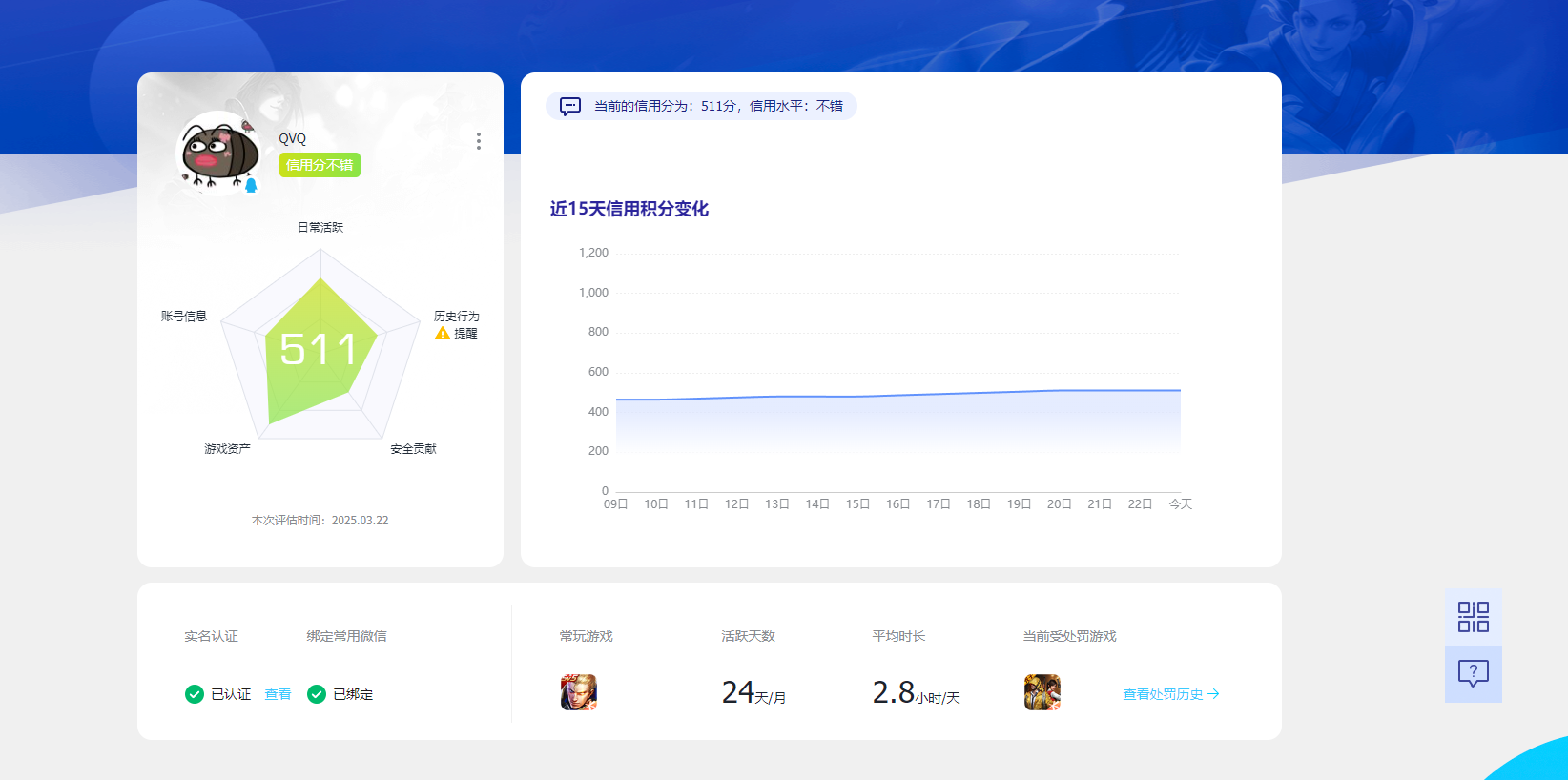Select the 日常活跃 radar axis label

tap(320, 227)
